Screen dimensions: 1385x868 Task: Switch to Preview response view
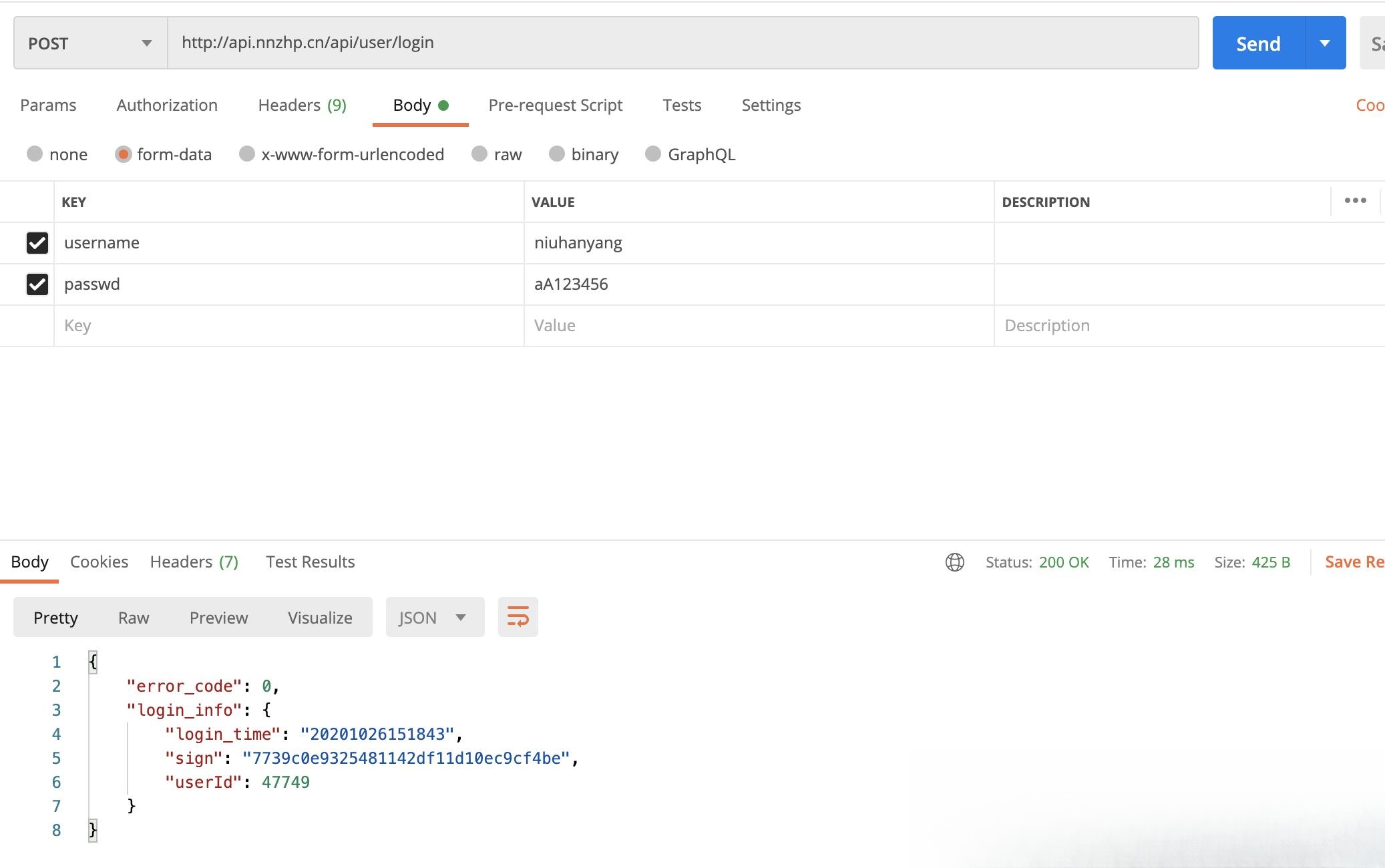tap(218, 618)
